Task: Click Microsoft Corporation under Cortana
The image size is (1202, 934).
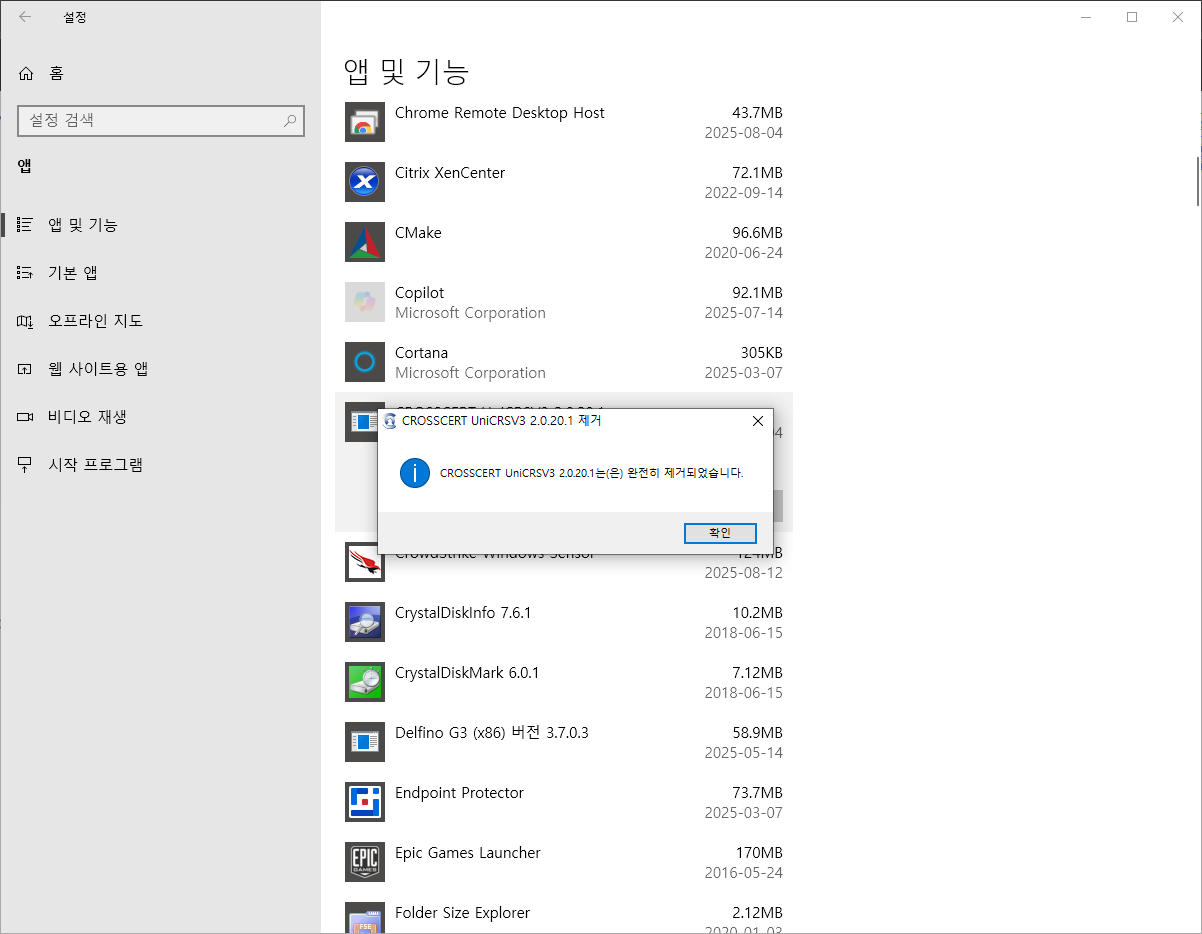Action: point(470,373)
